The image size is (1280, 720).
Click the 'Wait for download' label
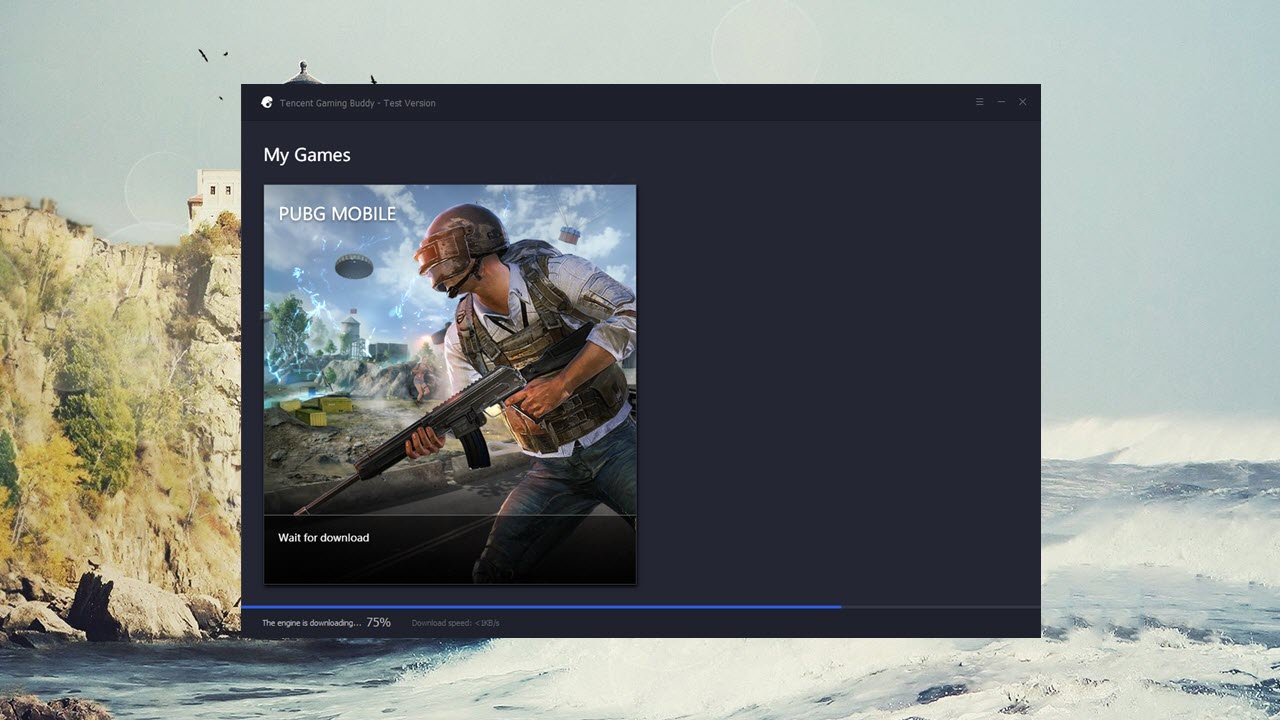[x=323, y=538]
